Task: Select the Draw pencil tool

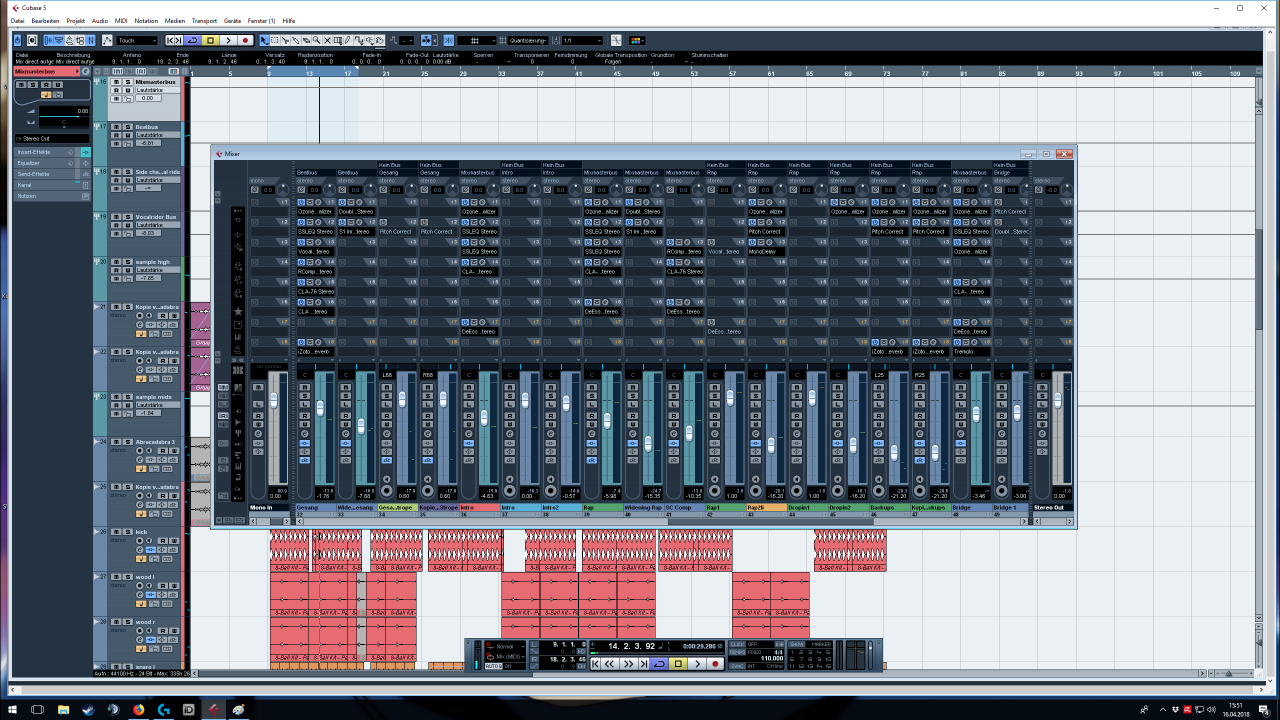Action: coord(348,40)
